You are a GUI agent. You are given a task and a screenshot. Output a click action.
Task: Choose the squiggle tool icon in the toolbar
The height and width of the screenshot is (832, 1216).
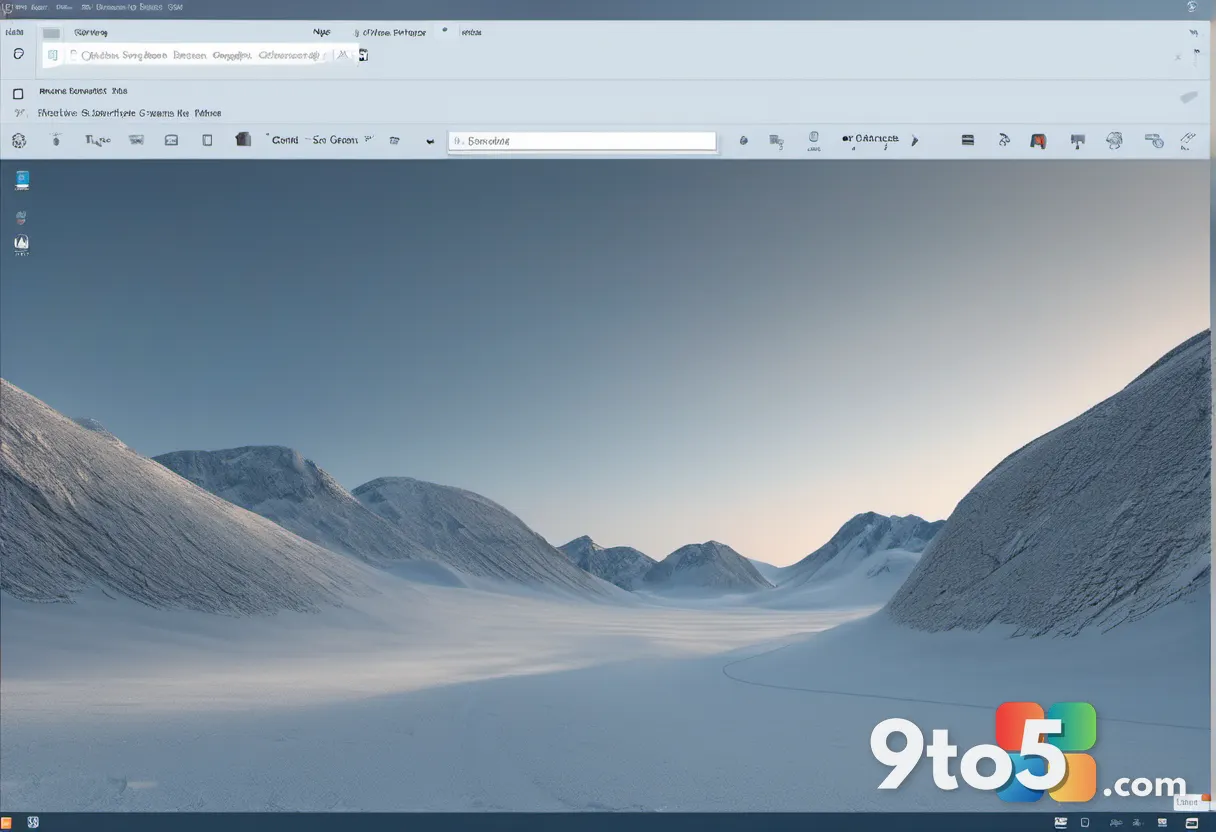1003,141
